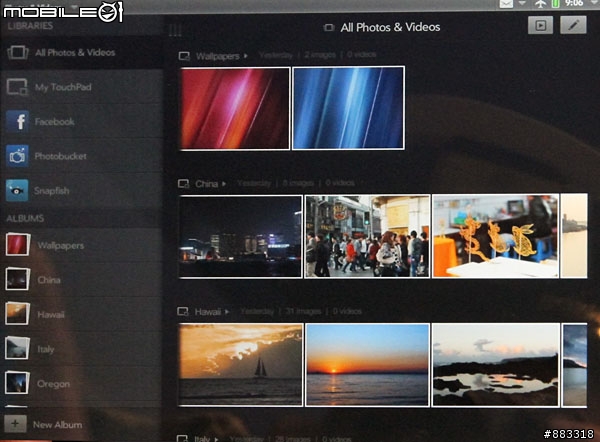Open Hawaii album thumbnail in sidebar
The height and width of the screenshot is (442, 600).
coord(18,313)
